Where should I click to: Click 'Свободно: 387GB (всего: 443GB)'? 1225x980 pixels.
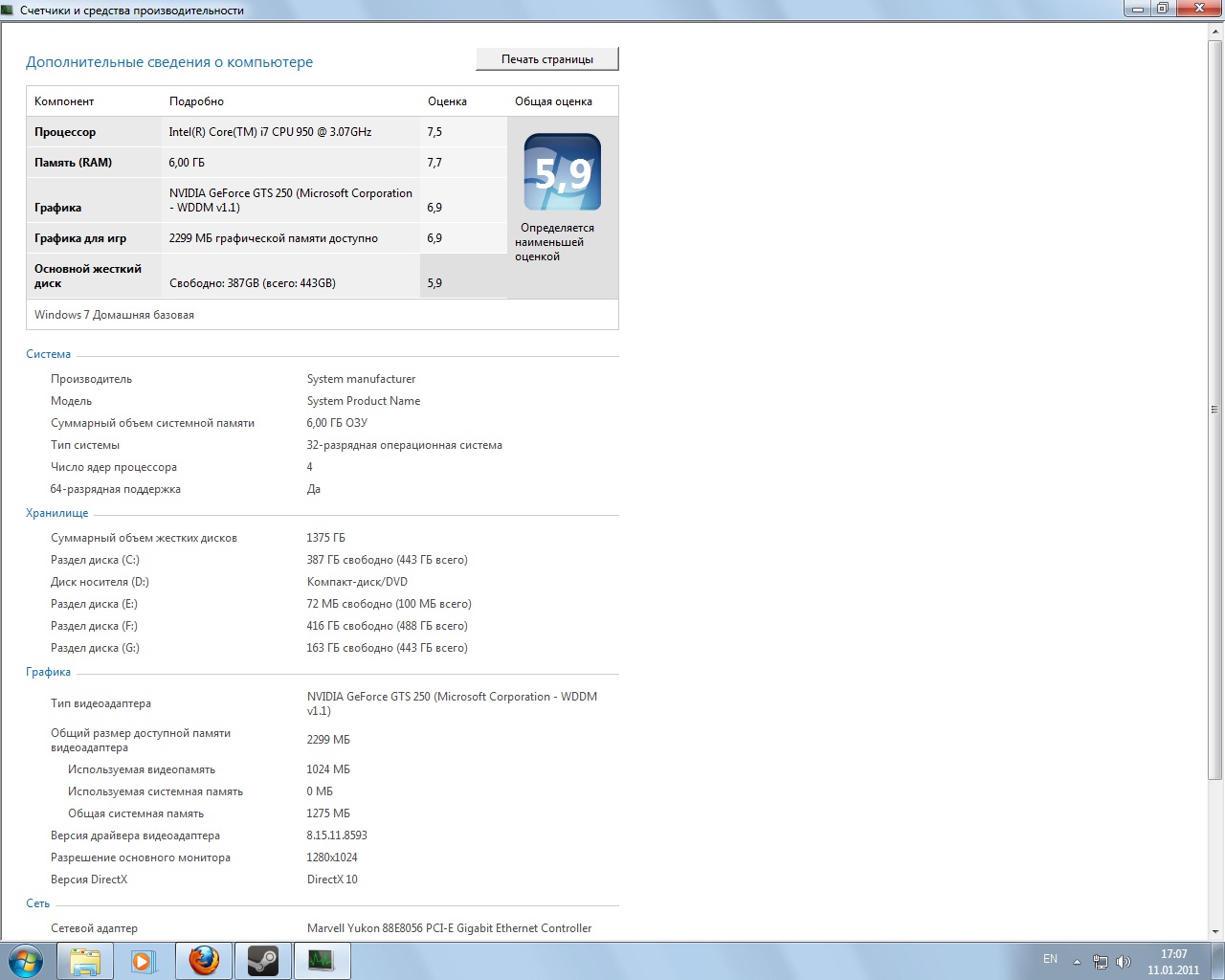[253, 283]
